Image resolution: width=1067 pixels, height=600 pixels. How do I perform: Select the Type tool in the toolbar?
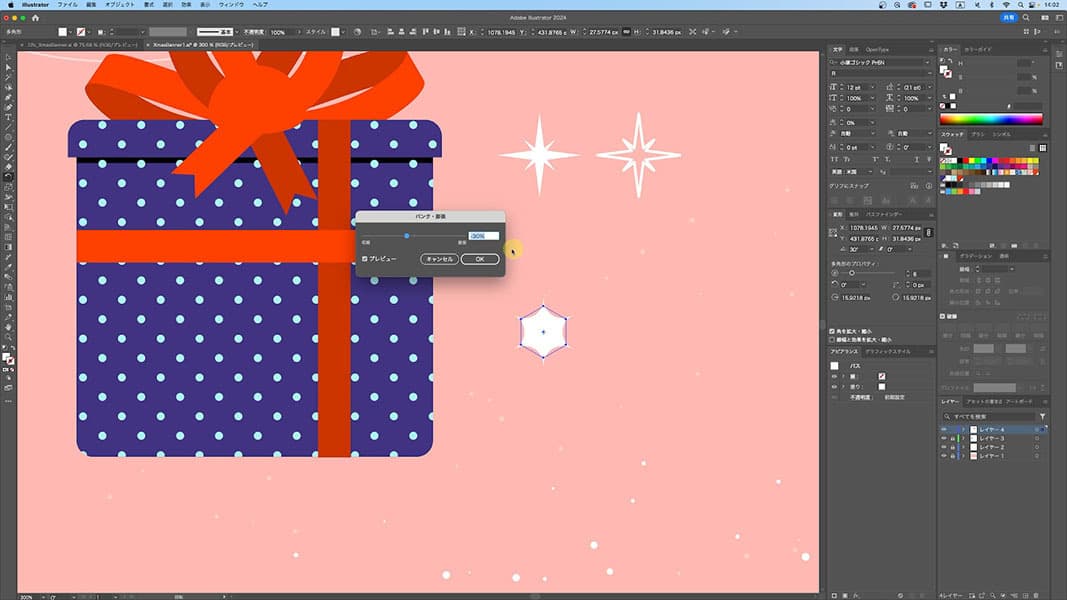(8, 117)
